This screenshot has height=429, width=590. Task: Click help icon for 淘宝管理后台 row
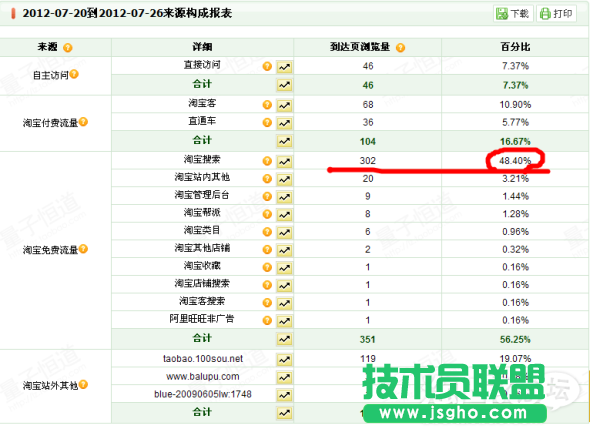point(267,196)
